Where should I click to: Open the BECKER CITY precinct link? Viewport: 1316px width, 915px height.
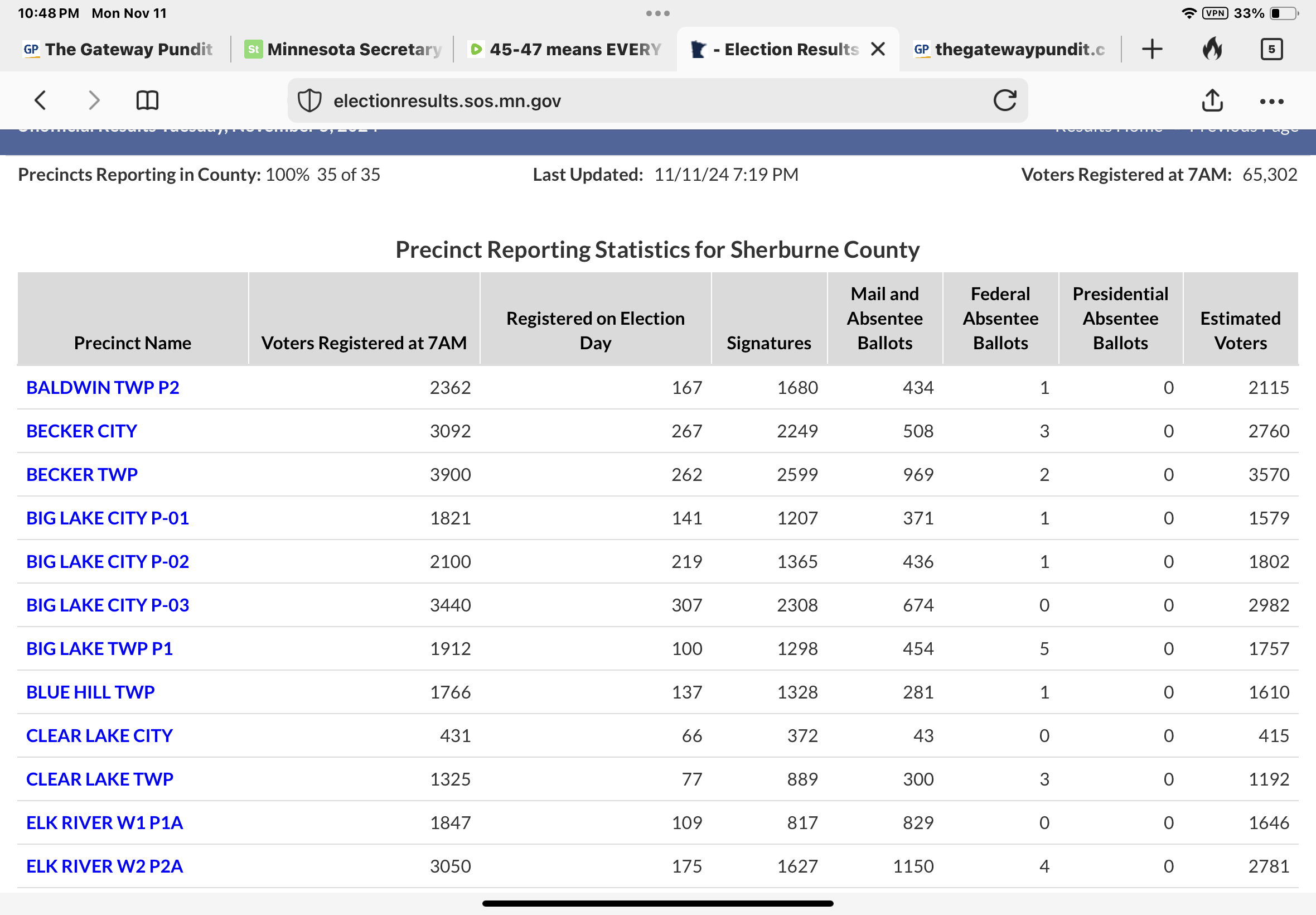tap(81, 431)
